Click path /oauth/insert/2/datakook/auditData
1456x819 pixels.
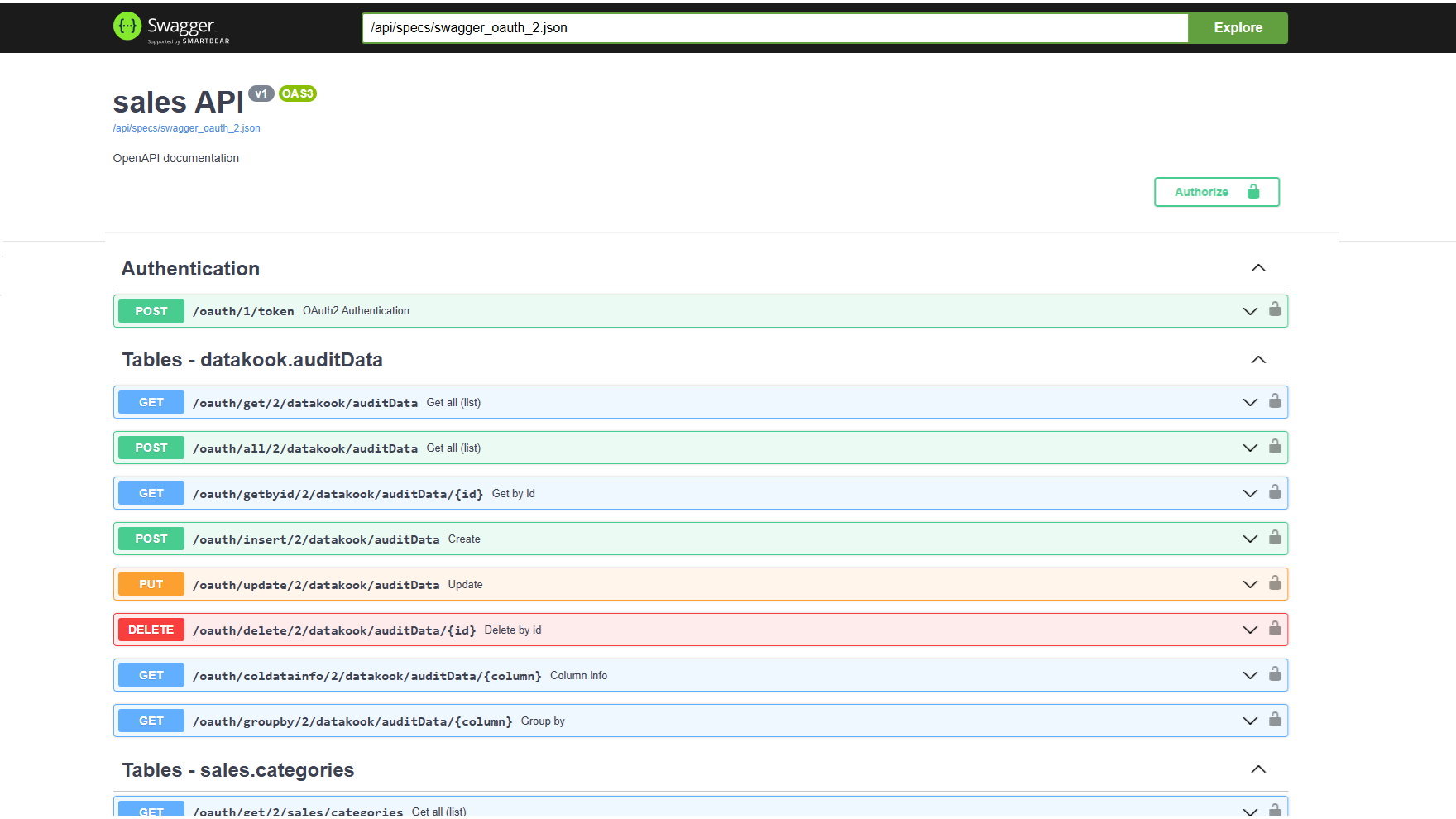[316, 539]
